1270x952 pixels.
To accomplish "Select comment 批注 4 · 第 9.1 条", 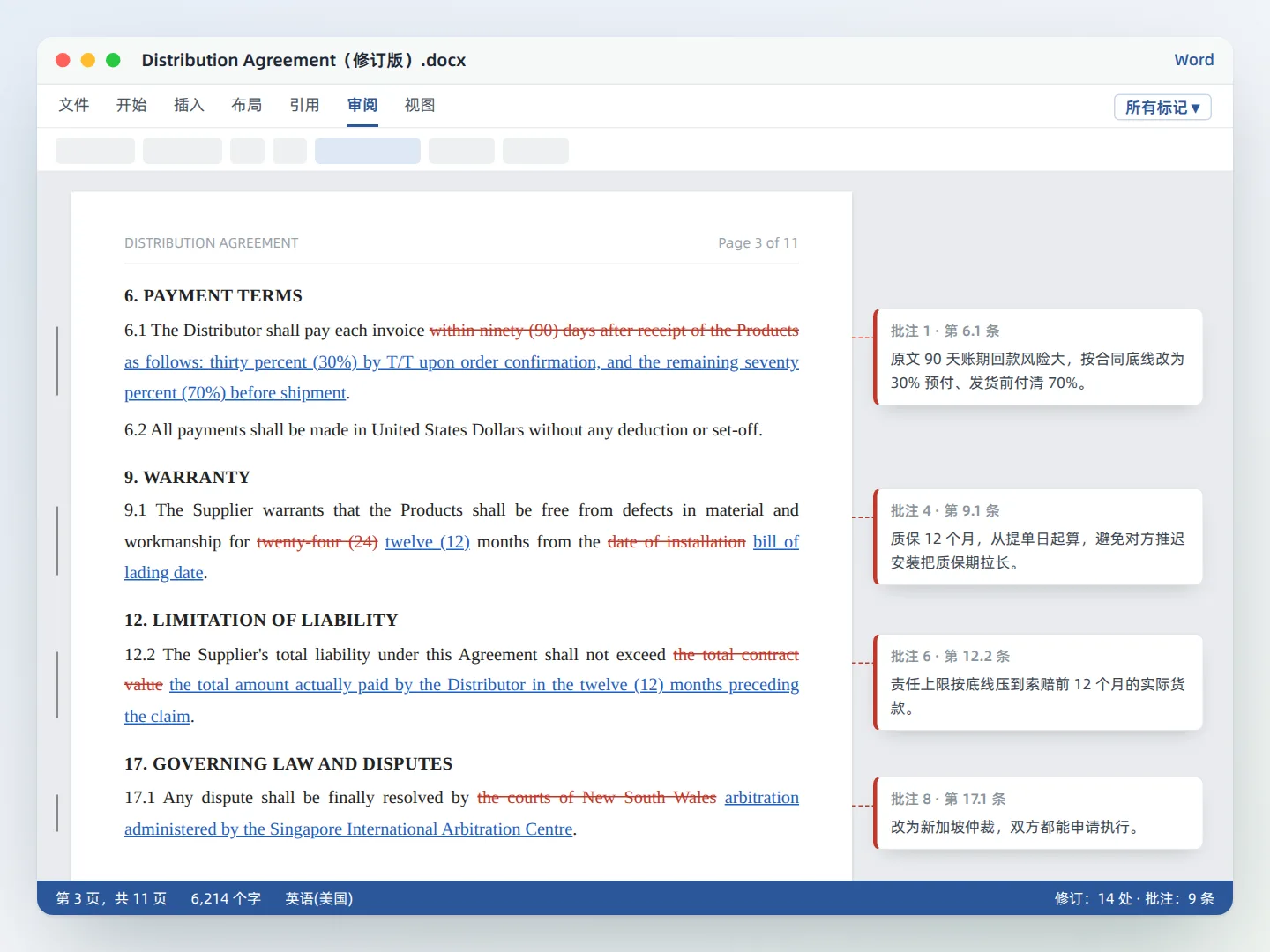I will pyautogui.click(x=1038, y=537).
